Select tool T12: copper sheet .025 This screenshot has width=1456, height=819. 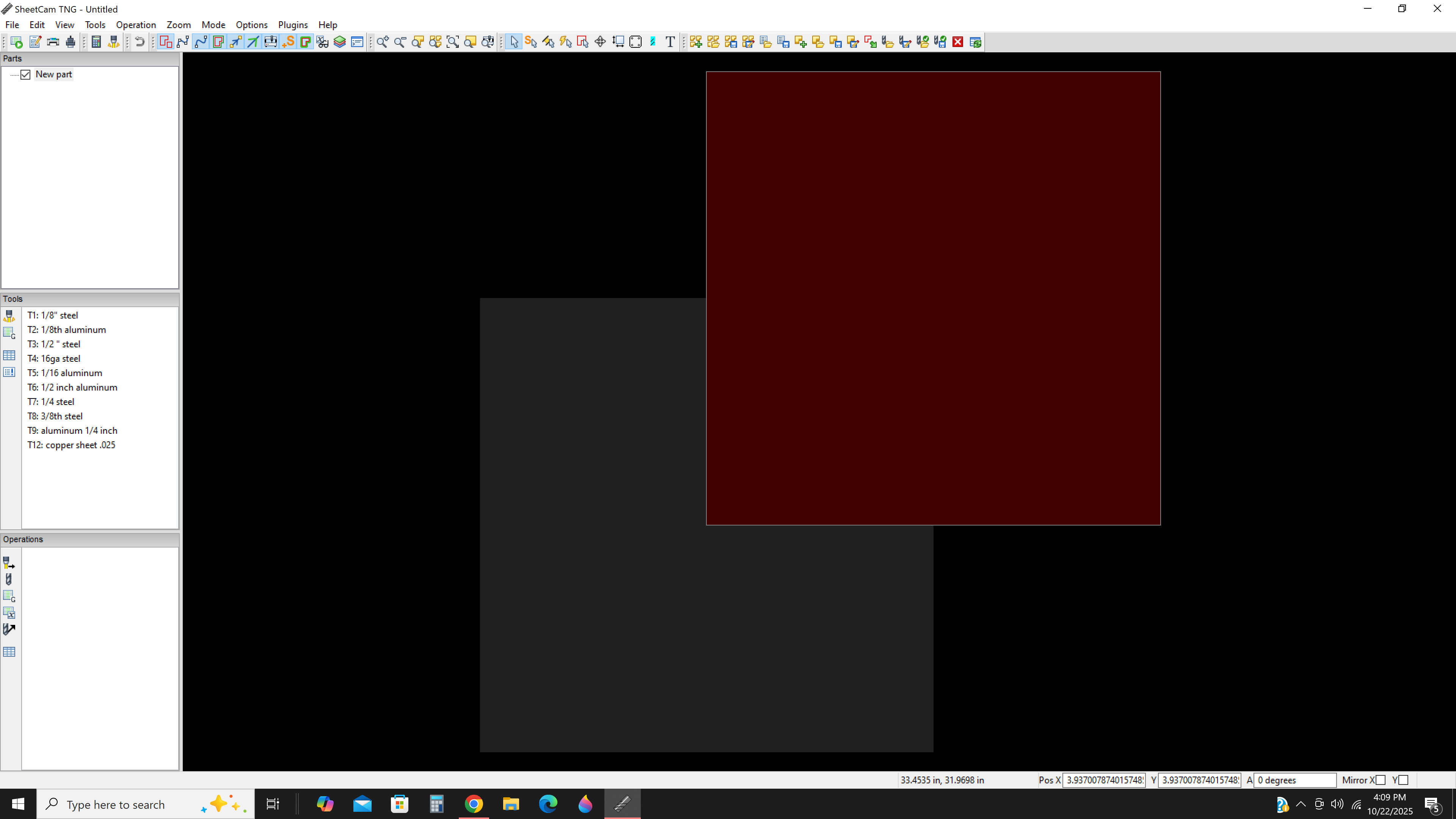71,445
